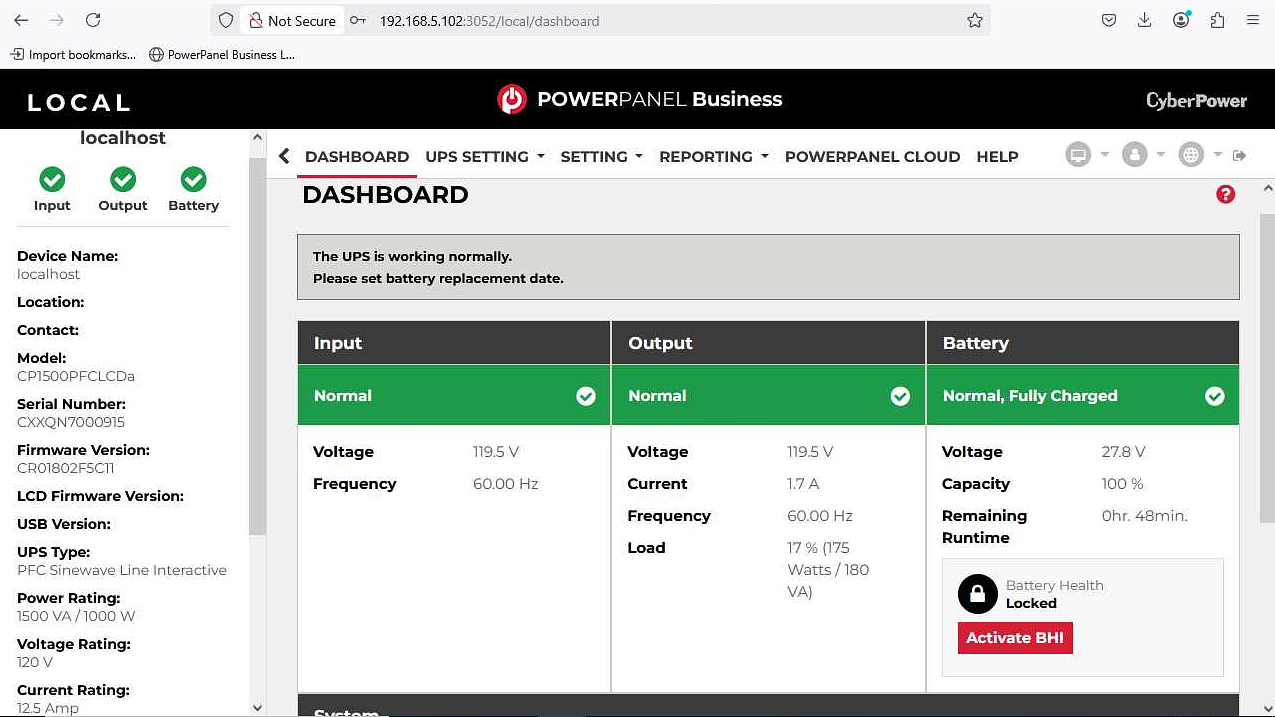
Task: Click the sidebar Battery status check icon
Action: tap(193, 179)
